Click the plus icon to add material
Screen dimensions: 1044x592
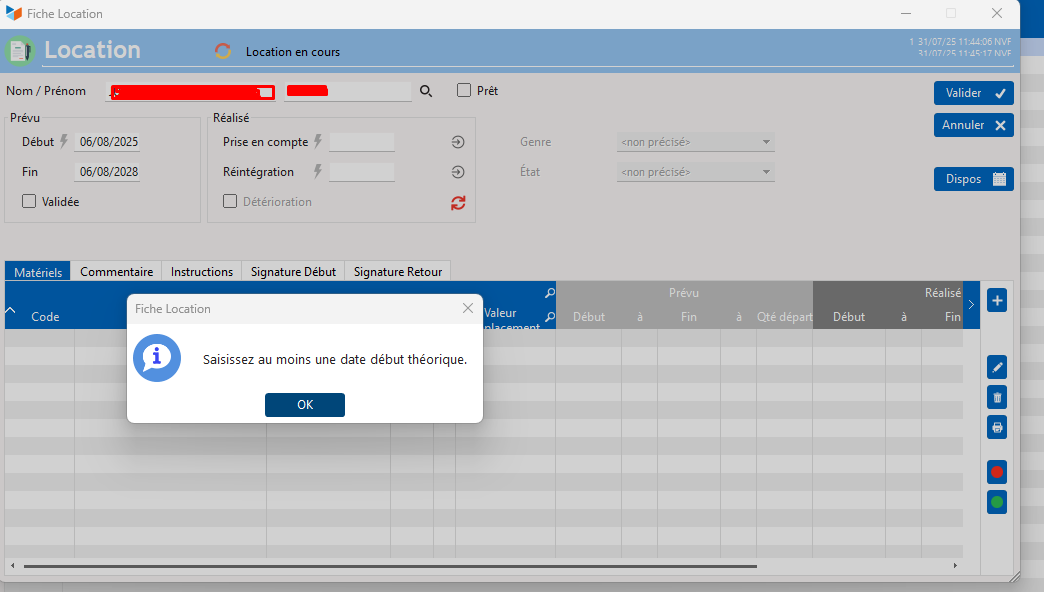pyautogui.click(x=996, y=300)
